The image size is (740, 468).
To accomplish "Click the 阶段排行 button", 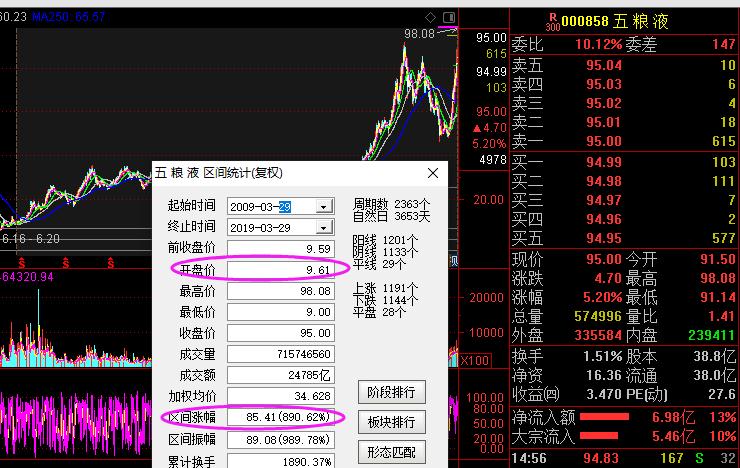I will tap(392, 392).
